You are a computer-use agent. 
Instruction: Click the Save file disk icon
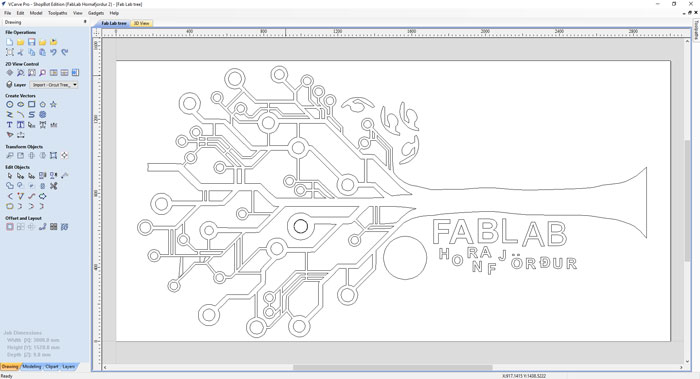tap(31, 42)
